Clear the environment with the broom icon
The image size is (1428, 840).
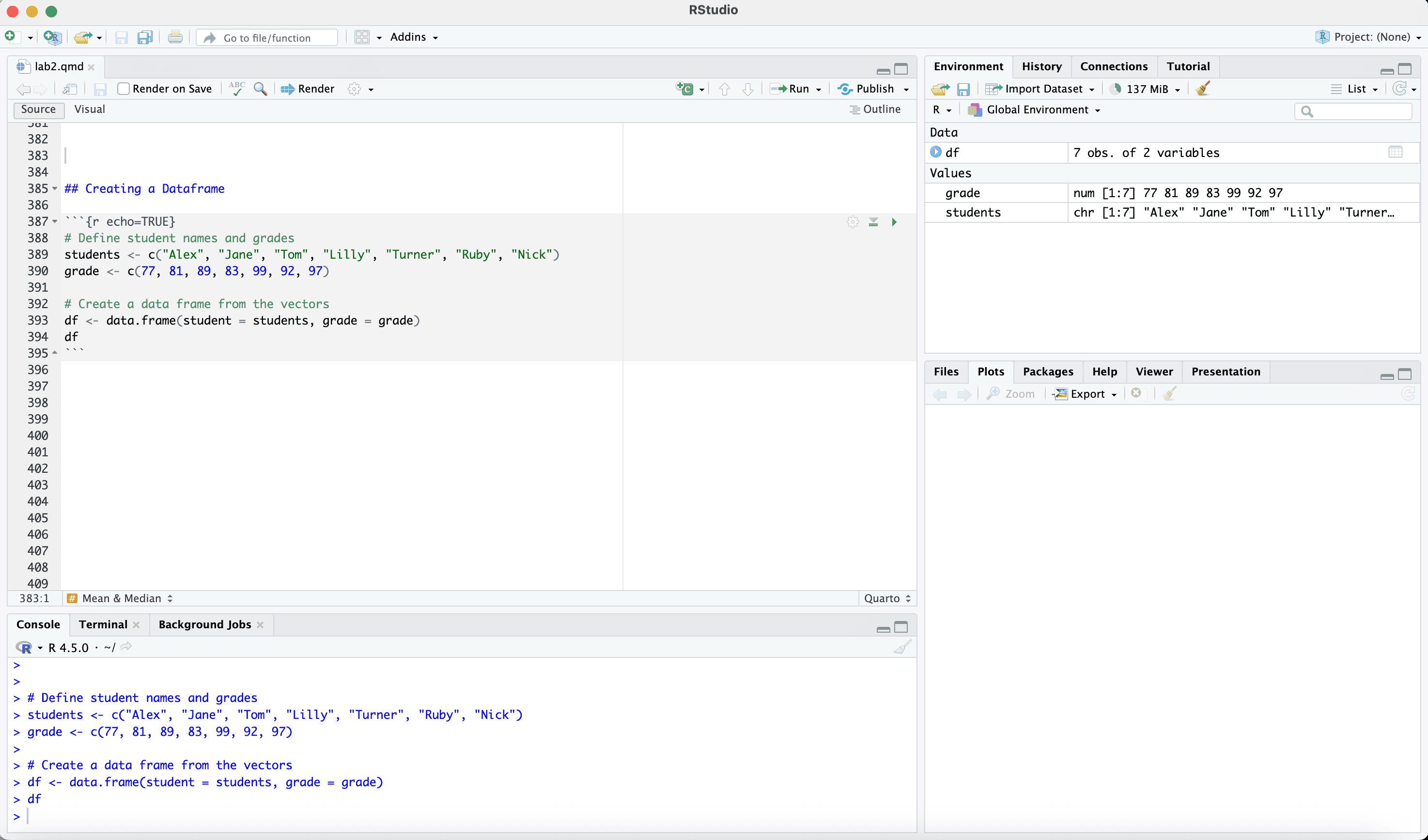(1202, 89)
